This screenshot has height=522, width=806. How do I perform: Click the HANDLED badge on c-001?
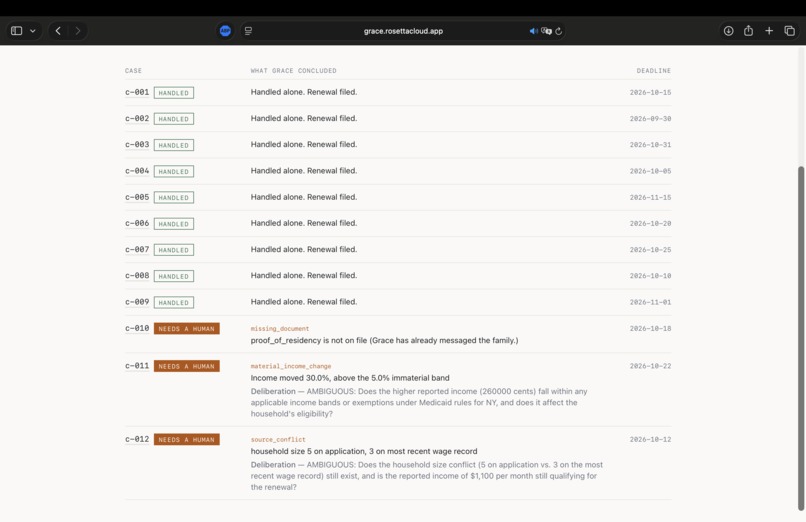pos(174,93)
